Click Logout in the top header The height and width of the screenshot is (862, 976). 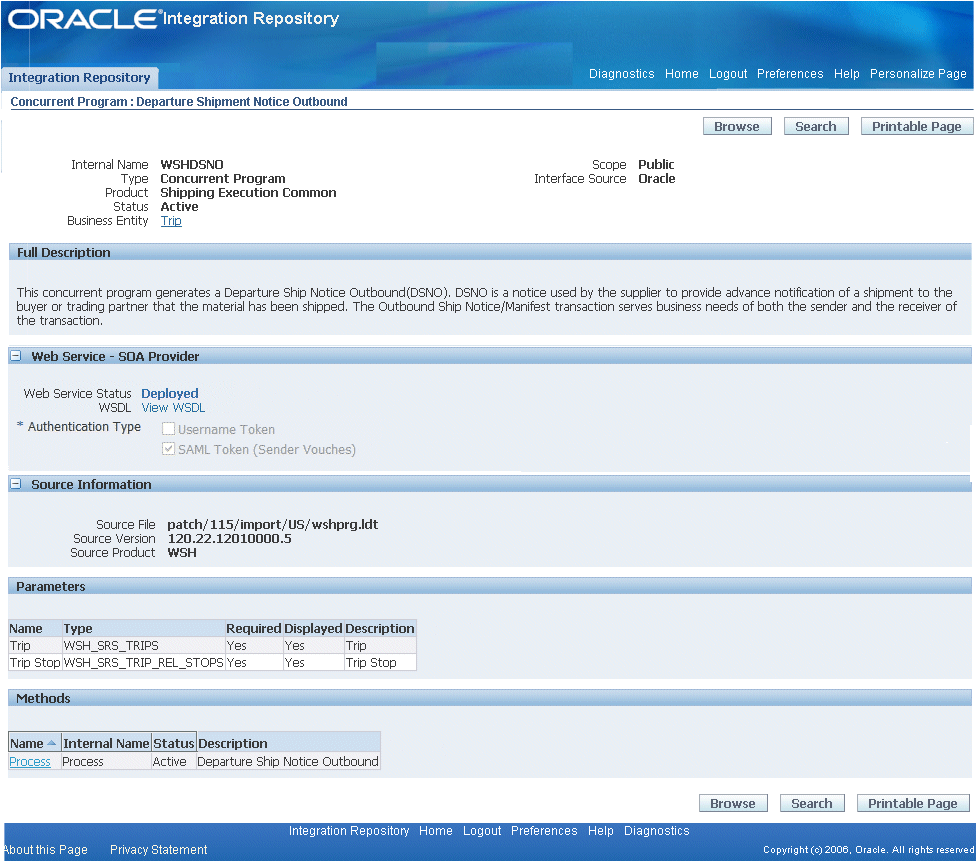[728, 73]
